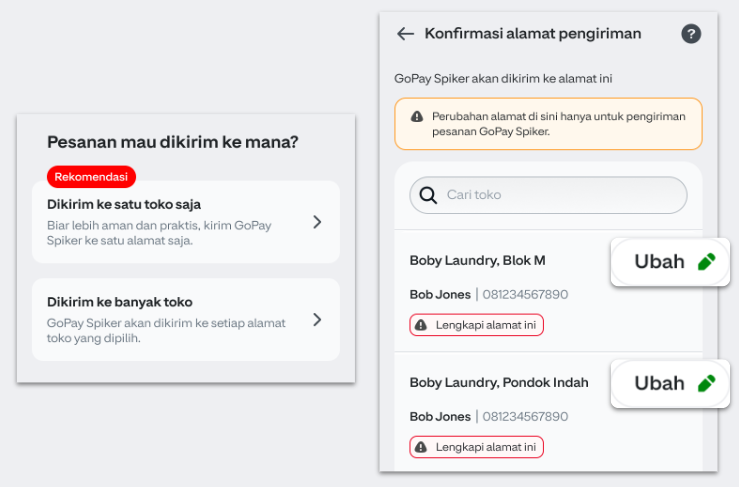Focus the Cari toko search field
Image resolution: width=739 pixels, height=487 pixels.
point(560,195)
